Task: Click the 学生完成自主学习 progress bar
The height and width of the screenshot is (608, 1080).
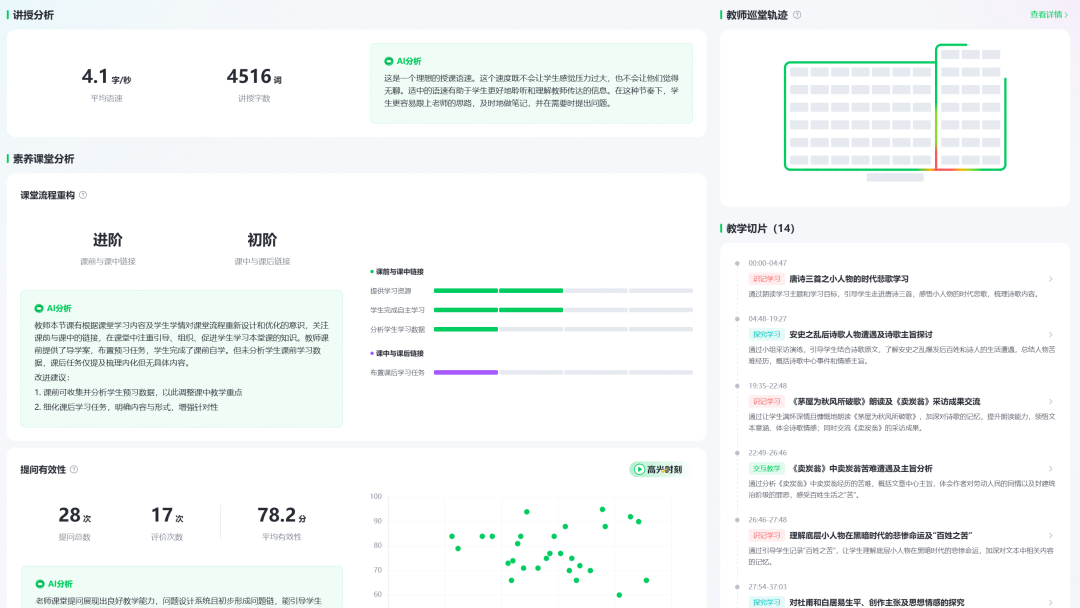Action: [563, 310]
